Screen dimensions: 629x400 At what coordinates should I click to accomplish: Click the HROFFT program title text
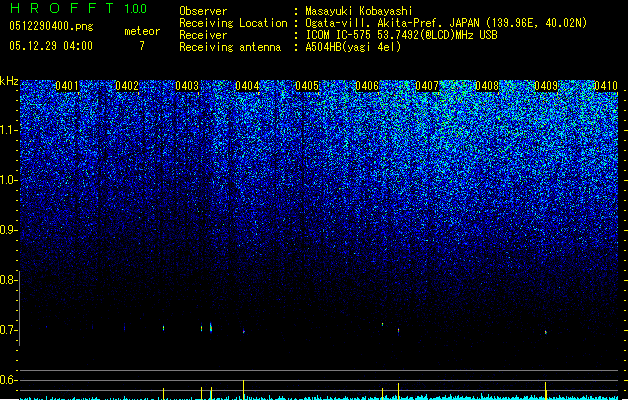tap(62, 8)
